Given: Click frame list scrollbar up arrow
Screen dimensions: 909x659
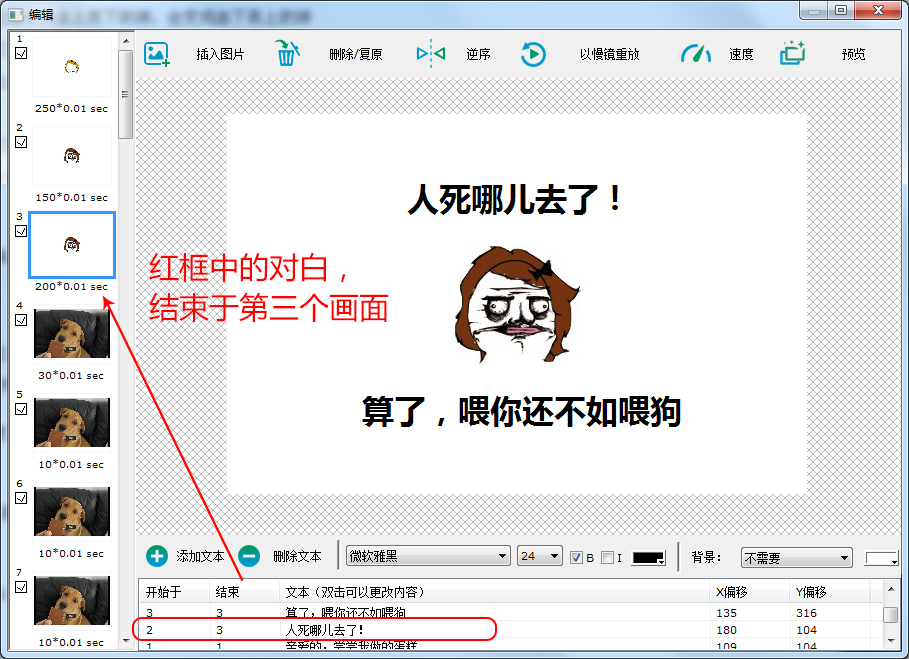Looking at the screenshot, I should point(126,41).
